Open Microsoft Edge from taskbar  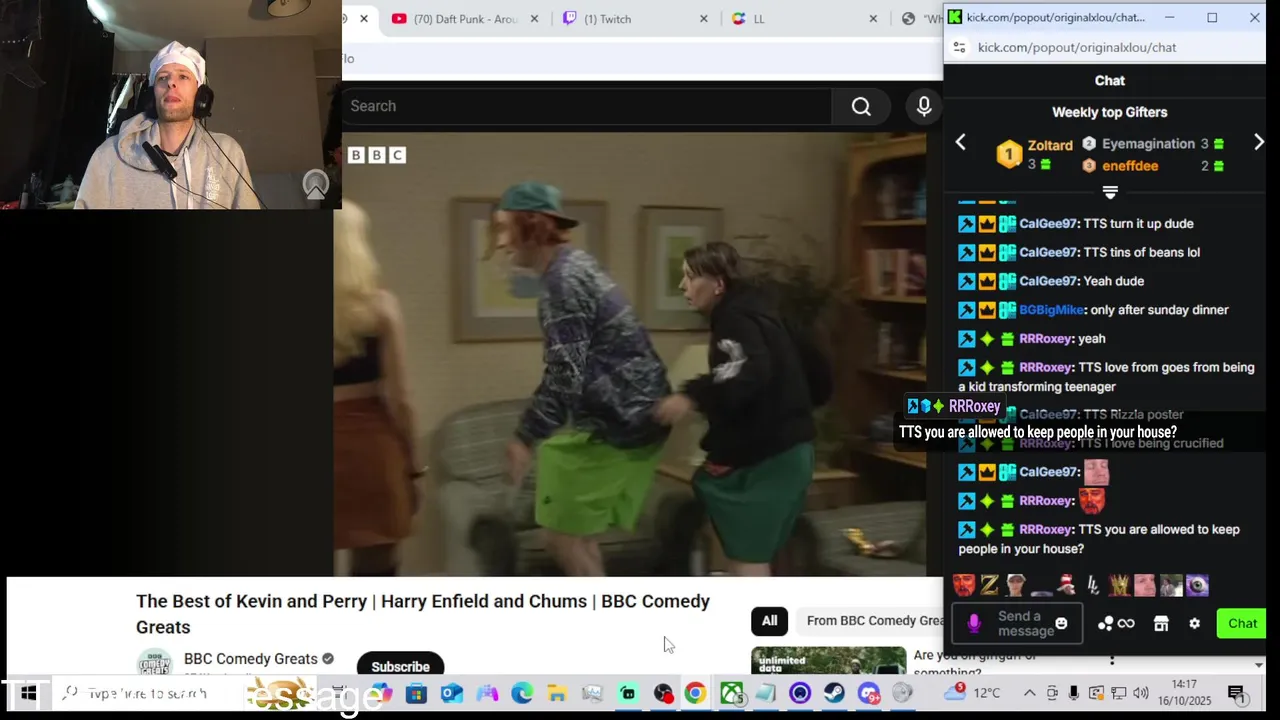[522, 693]
